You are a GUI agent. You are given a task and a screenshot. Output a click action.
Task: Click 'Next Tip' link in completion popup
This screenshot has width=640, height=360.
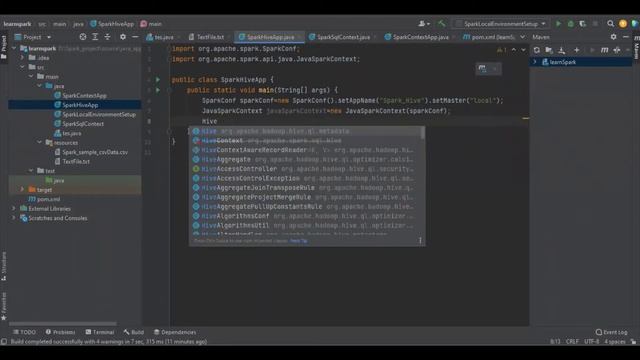pyautogui.click(x=299, y=241)
